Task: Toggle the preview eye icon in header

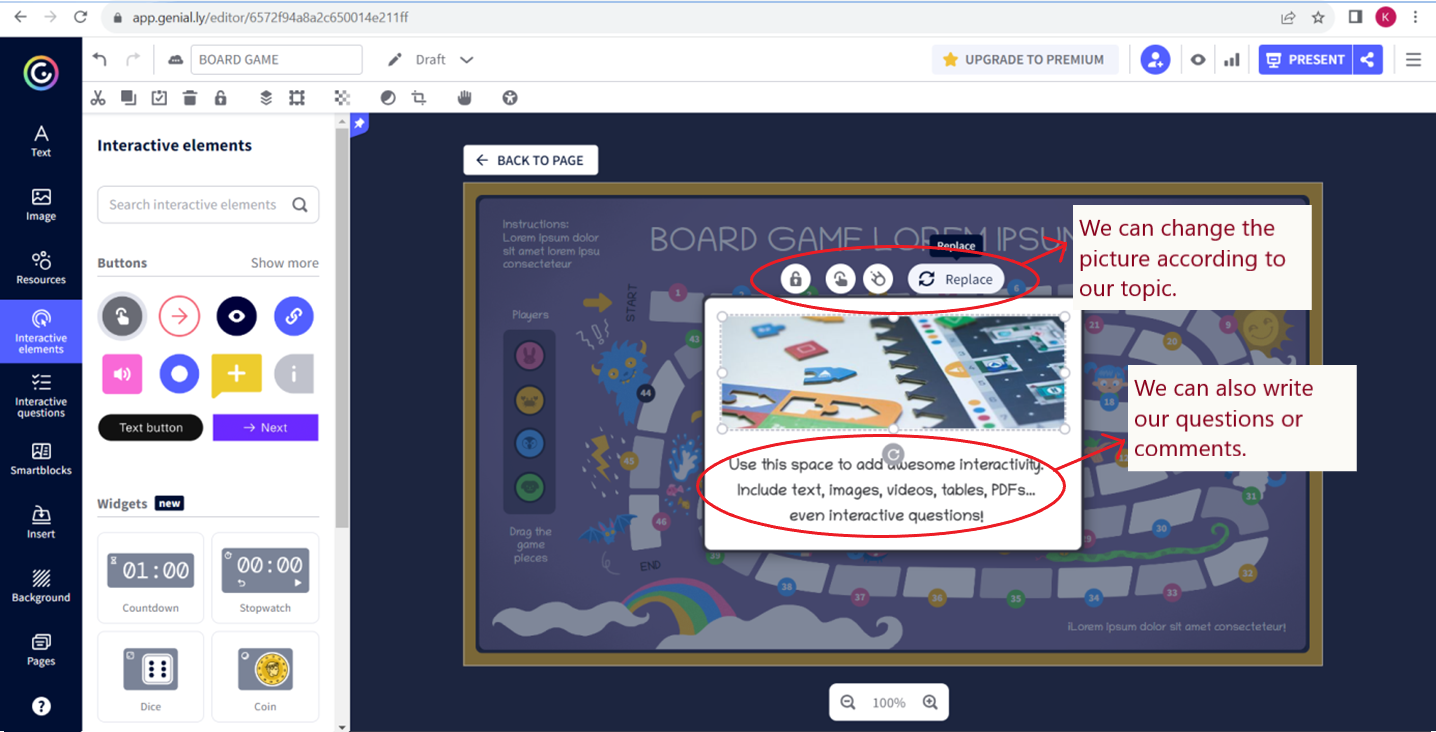Action: coord(1198,60)
